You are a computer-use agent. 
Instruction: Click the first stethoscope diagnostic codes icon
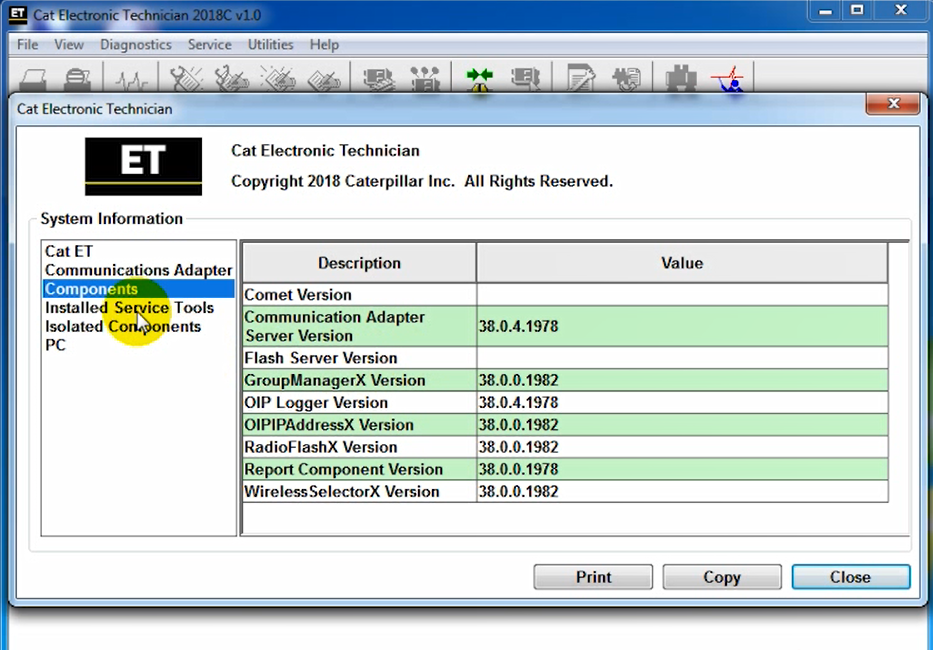(185, 79)
